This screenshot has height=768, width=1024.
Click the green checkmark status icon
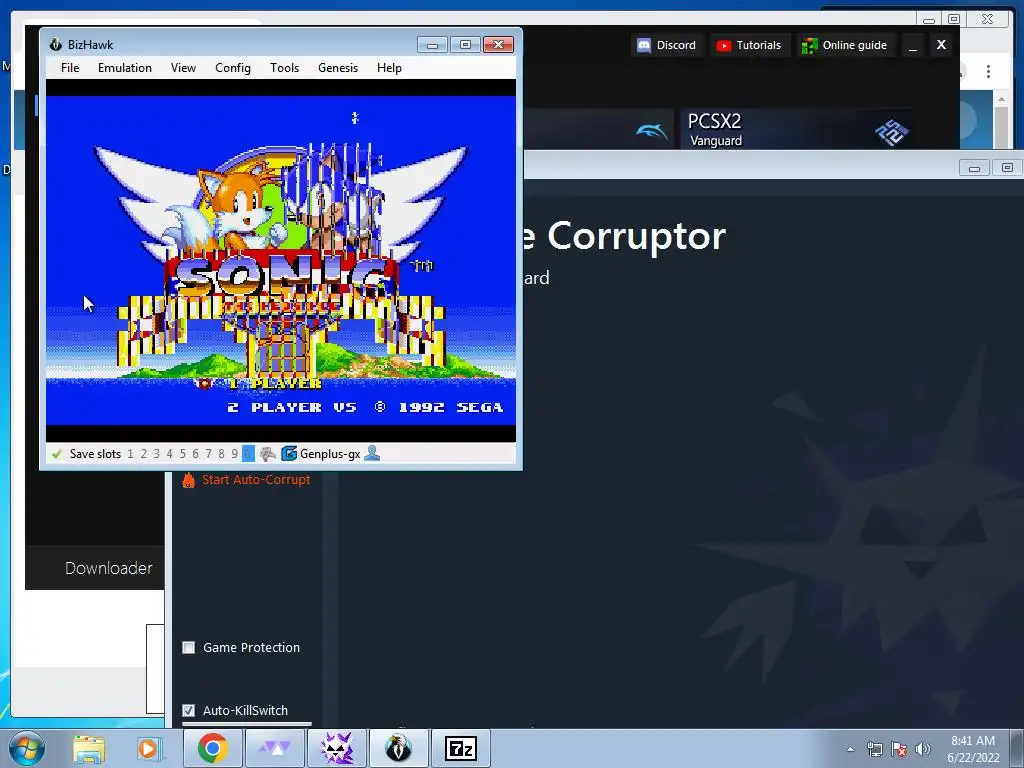[x=57, y=454]
